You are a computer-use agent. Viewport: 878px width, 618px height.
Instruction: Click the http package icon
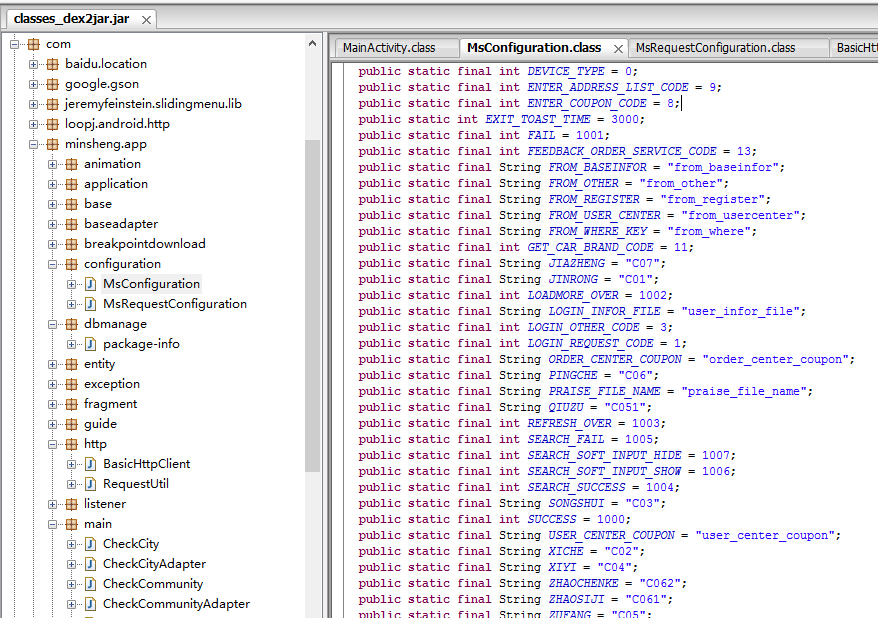pos(72,444)
